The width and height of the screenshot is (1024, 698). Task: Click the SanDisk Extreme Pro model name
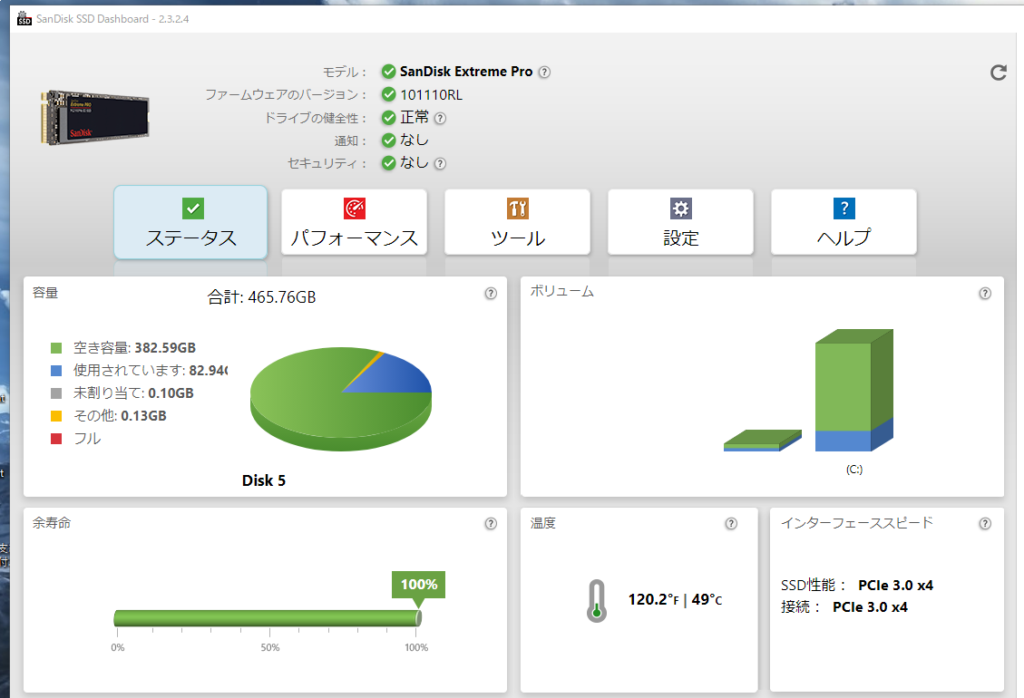click(466, 72)
